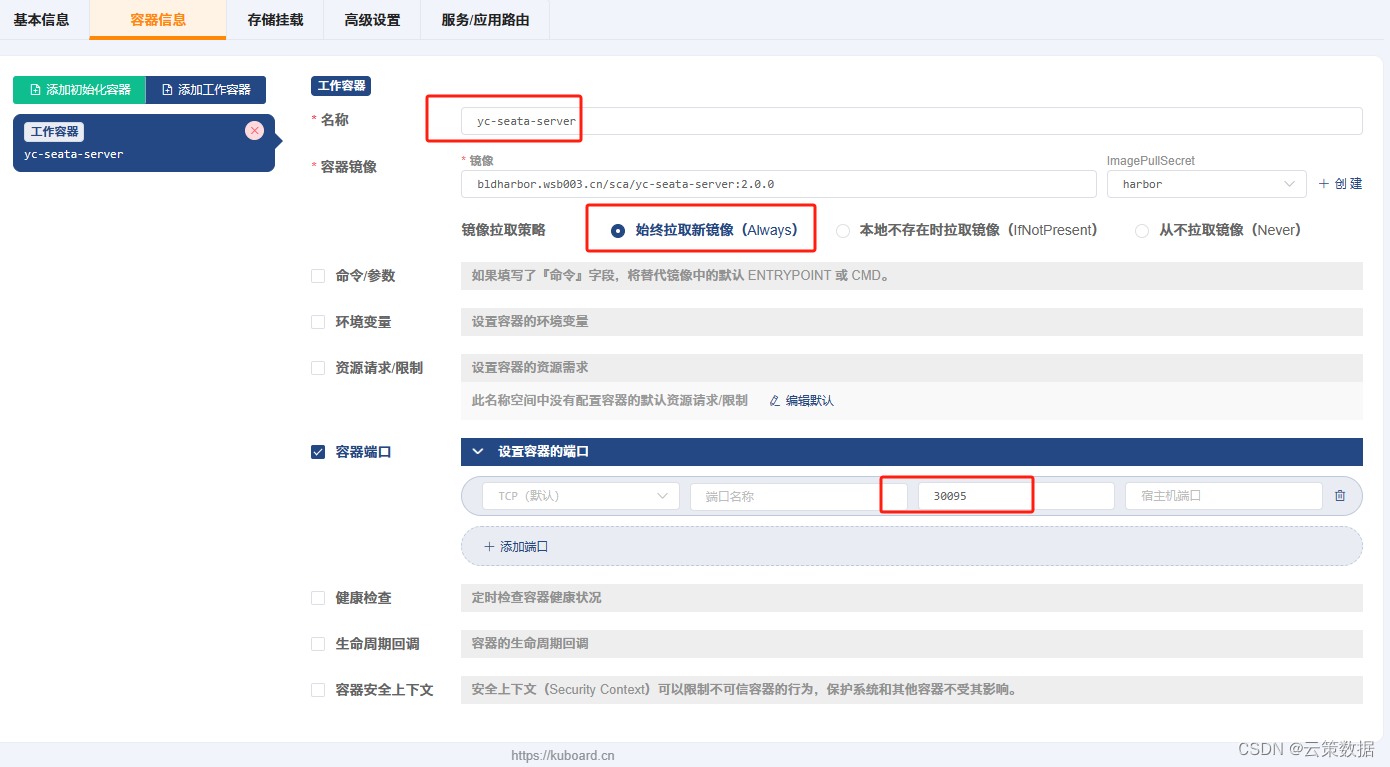The width and height of the screenshot is (1390, 767).
Task: Click the 容器的生命周期回调 bar
Action: click(x=911, y=644)
